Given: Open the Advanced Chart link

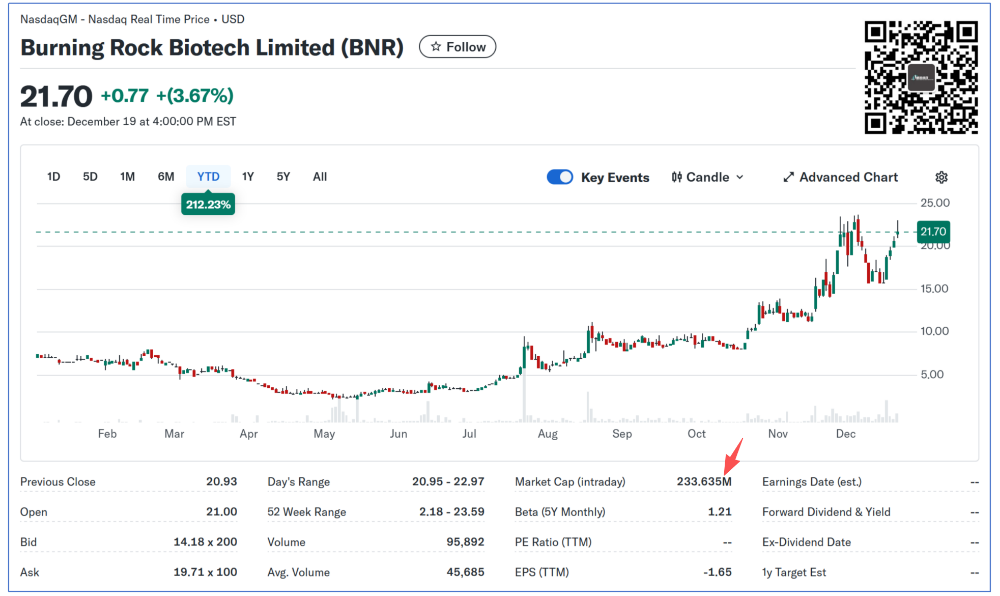Looking at the screenshot, I should pyautogui.click(x=848, y=177).
